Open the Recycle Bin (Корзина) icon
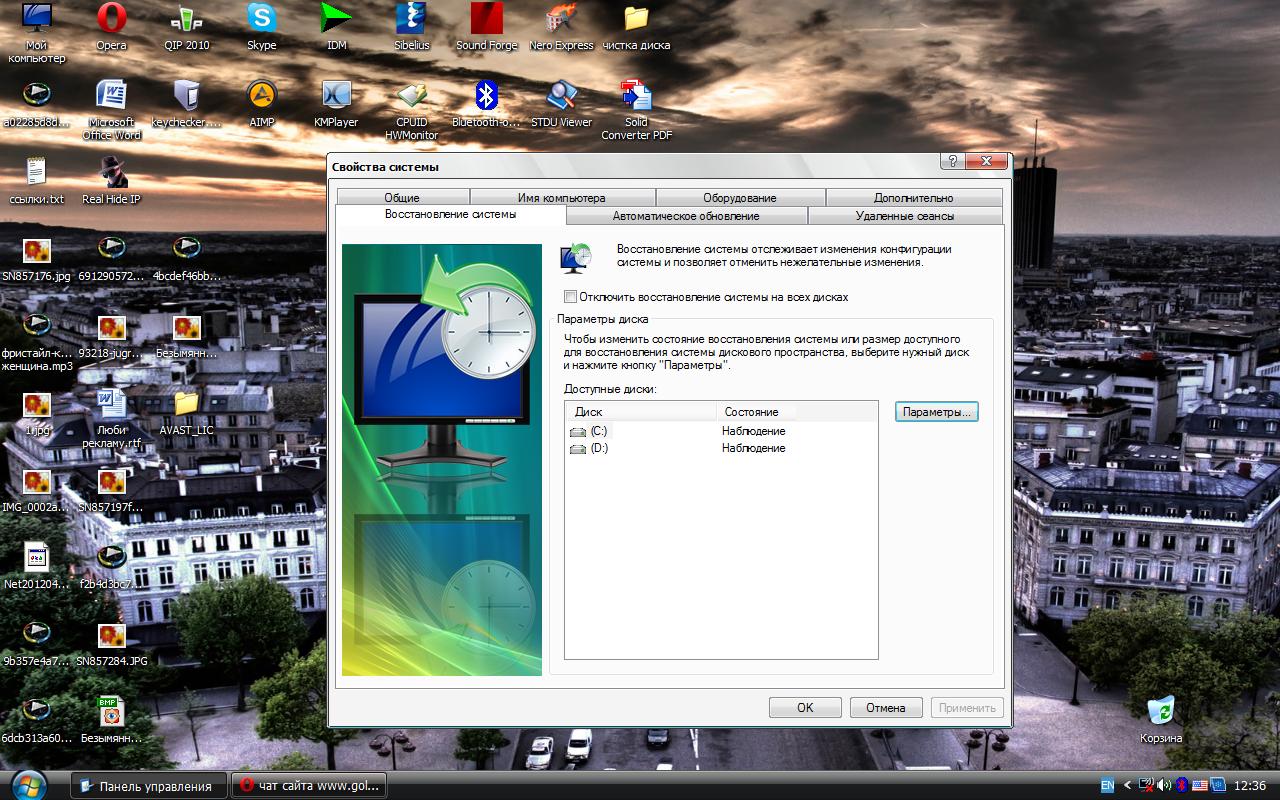 1160,712
